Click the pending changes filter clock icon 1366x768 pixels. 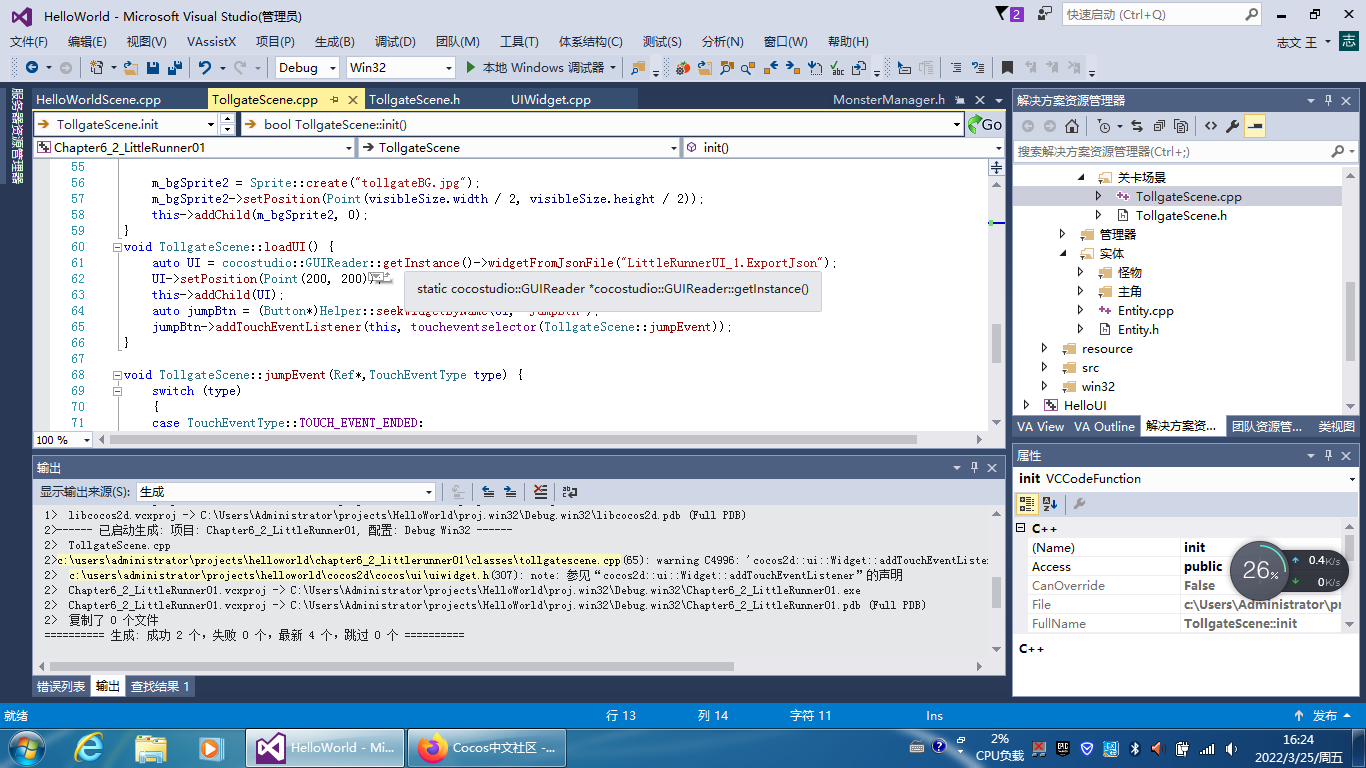(1105, 127)
